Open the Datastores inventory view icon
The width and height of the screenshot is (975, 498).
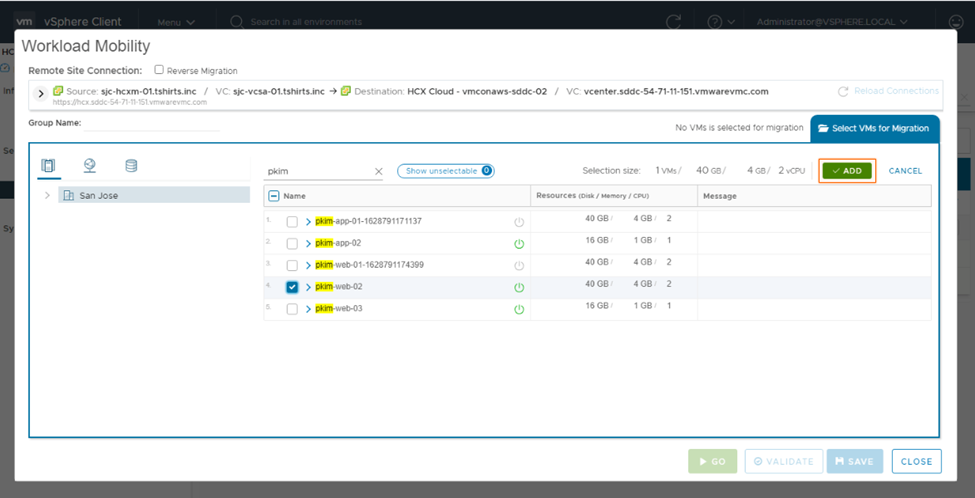pos(131,165)
